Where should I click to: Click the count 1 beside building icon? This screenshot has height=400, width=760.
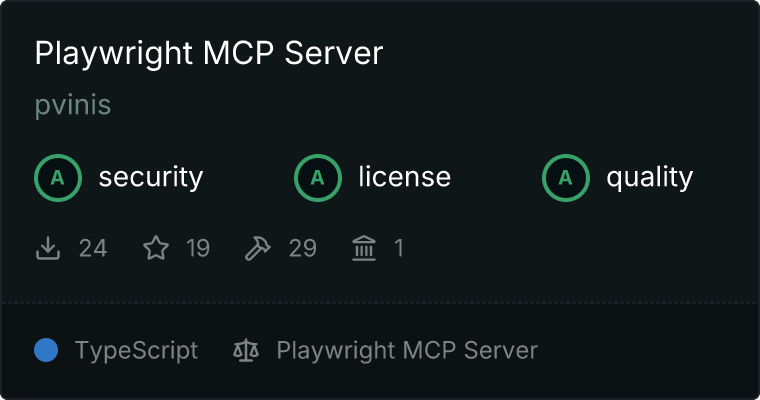[x=399, y=248]
